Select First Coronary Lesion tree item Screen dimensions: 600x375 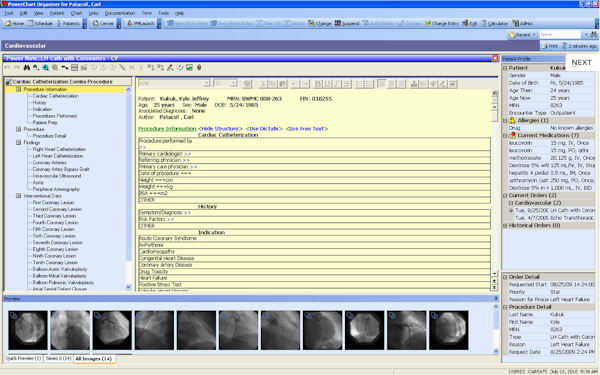tap(53, 202)
